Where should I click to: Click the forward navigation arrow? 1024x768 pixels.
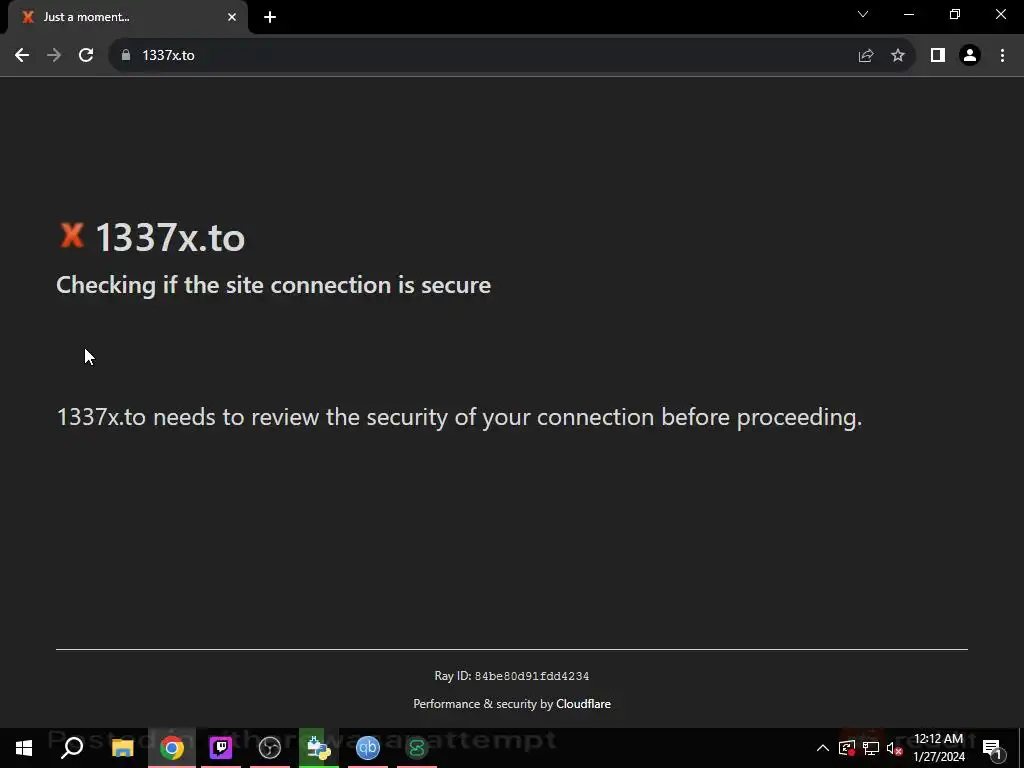pos(54,56)
